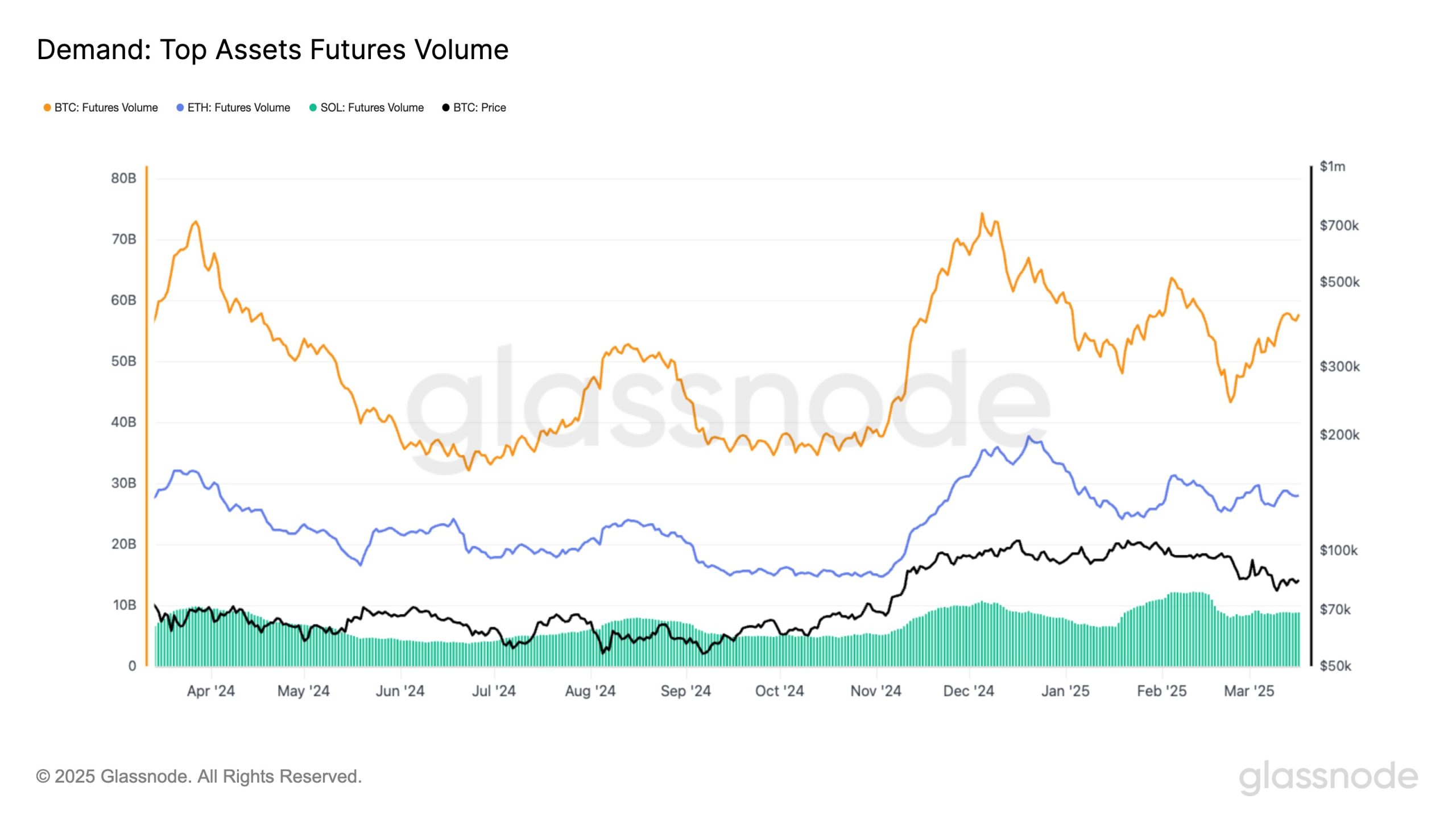
Task: Toggle the ETH: Futures Volume legend label
Action: click(239, 107)
